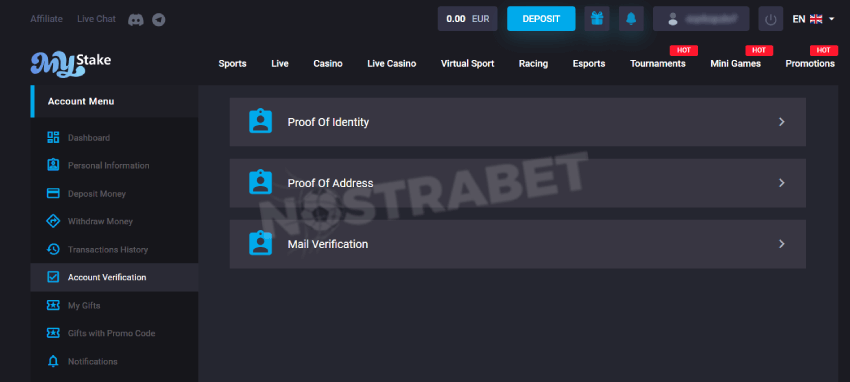This screenshot has width=850, height=382.
Task: Click the Proof Of Address text
Action: [330, 183]
